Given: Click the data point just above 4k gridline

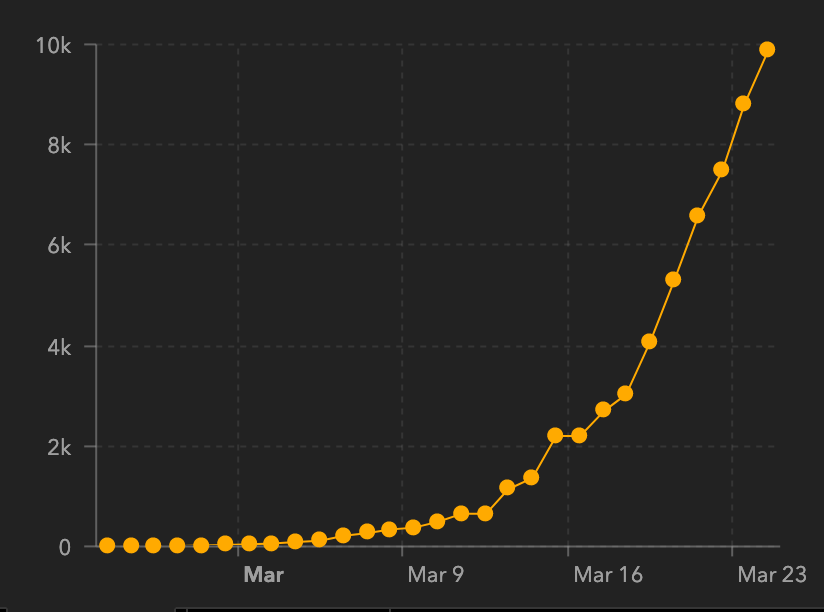Looking at the screenshot, I should (x=649, y=341).
